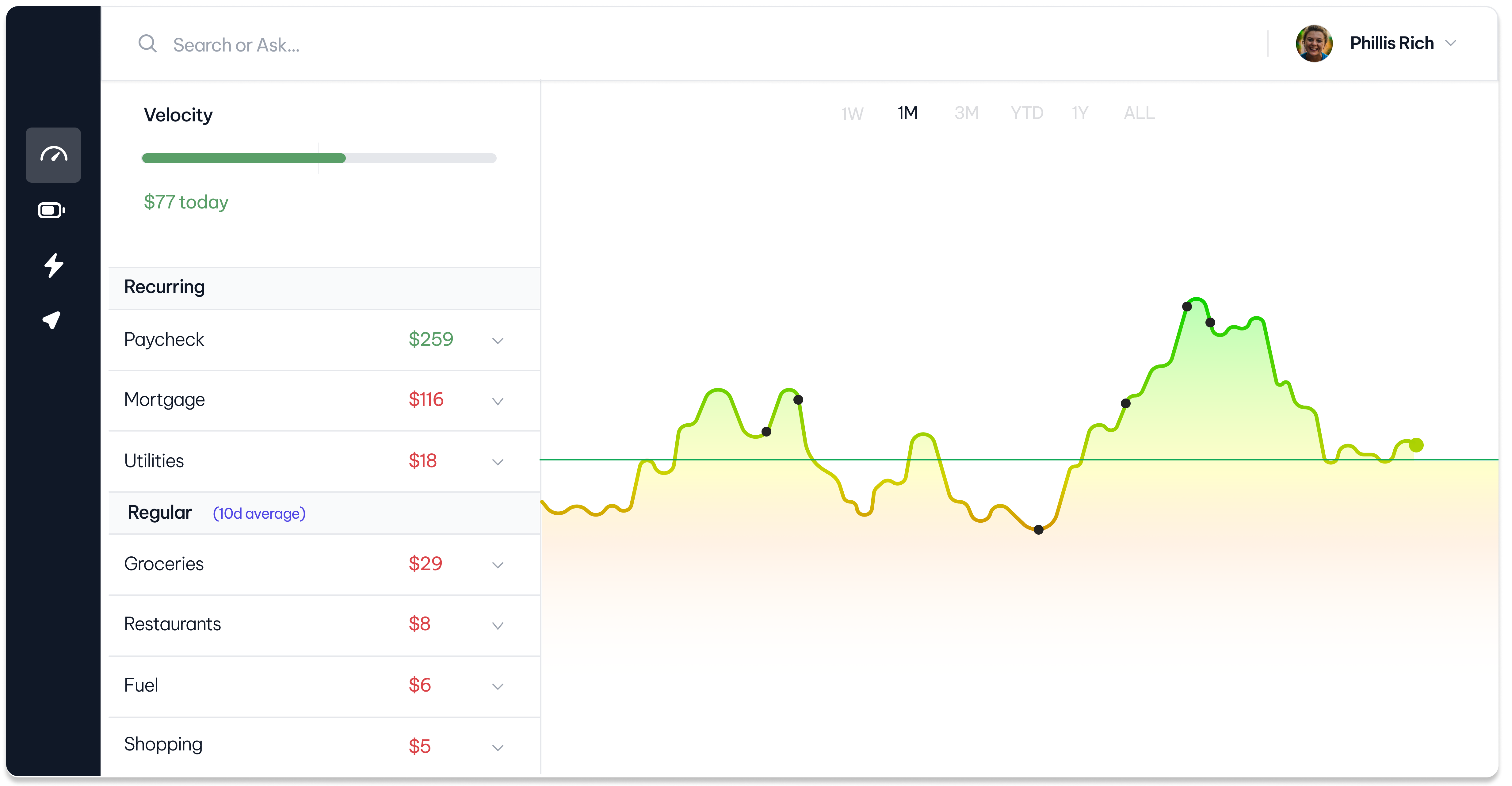Open the user menu chevron beside Phillis Rich
Screen dimensions: 1512x786
[1450, 44]
